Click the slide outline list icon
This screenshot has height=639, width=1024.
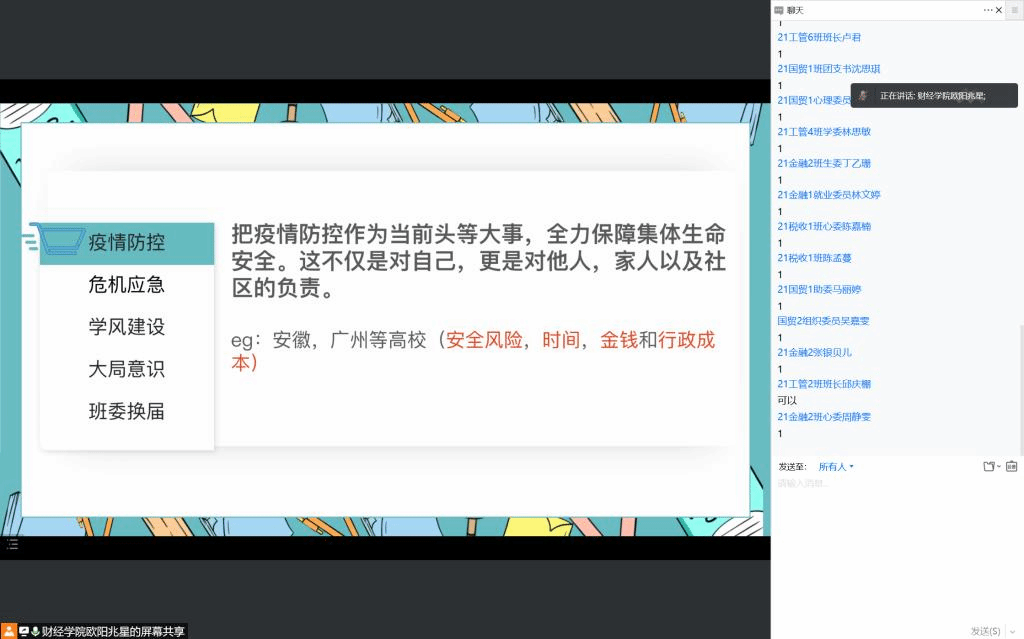[12, 544]
